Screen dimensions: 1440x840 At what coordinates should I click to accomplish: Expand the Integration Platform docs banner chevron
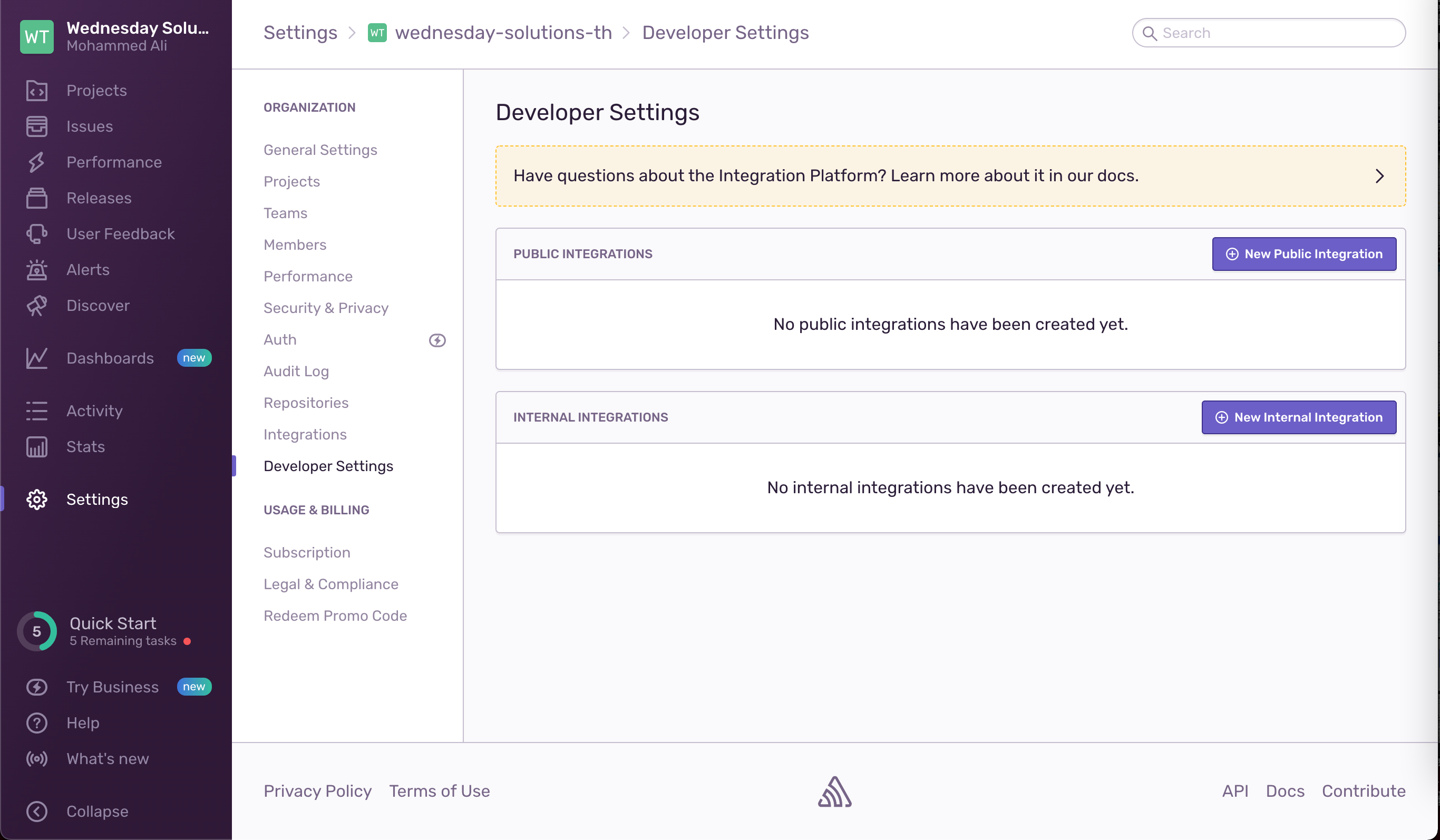click(x=1379, y=176)
